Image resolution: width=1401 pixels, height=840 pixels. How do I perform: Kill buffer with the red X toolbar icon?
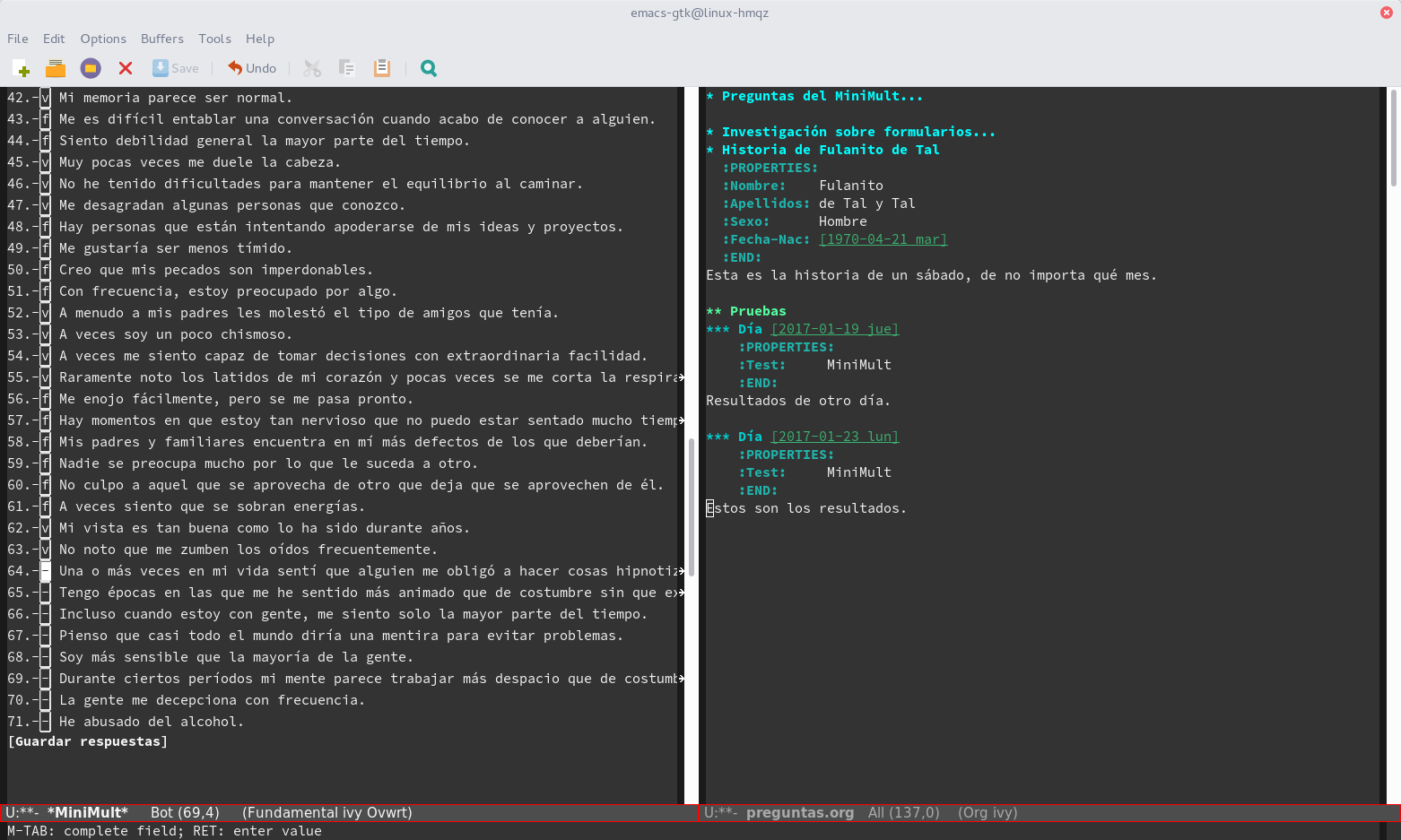click(126, 68)
